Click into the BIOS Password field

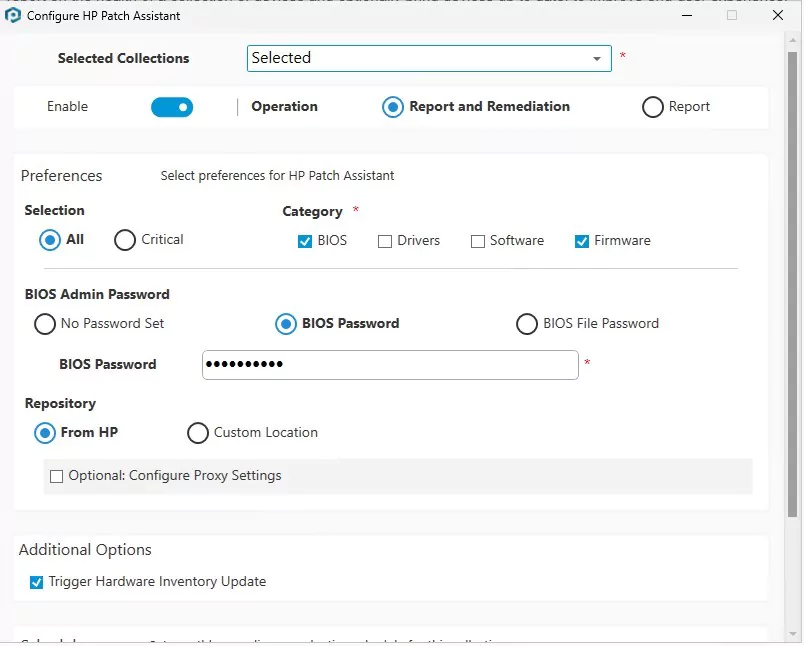(x=390, y=365)
